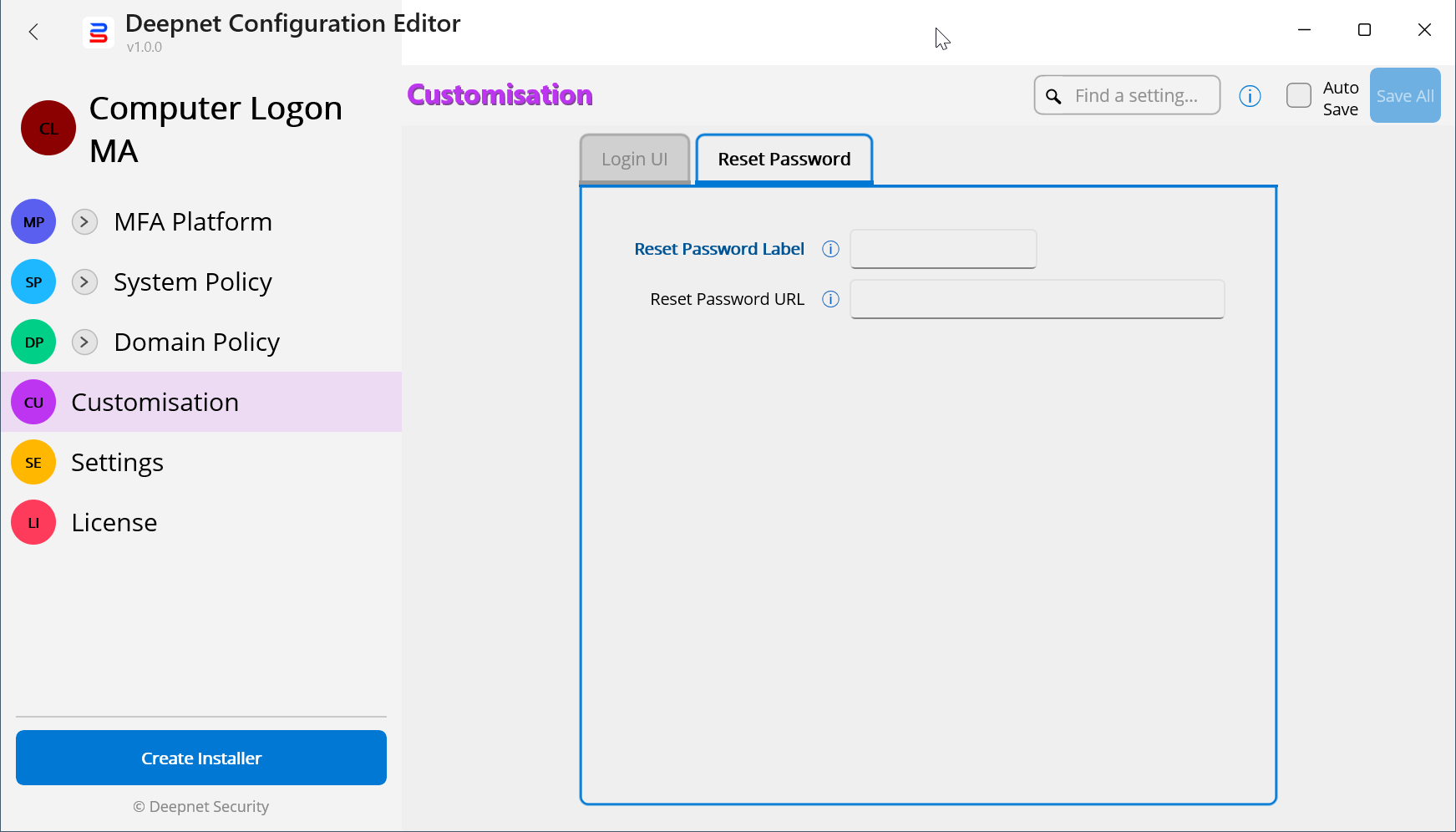
Task: Click the CU Customisation circle icon
Action: click(33, 403)
